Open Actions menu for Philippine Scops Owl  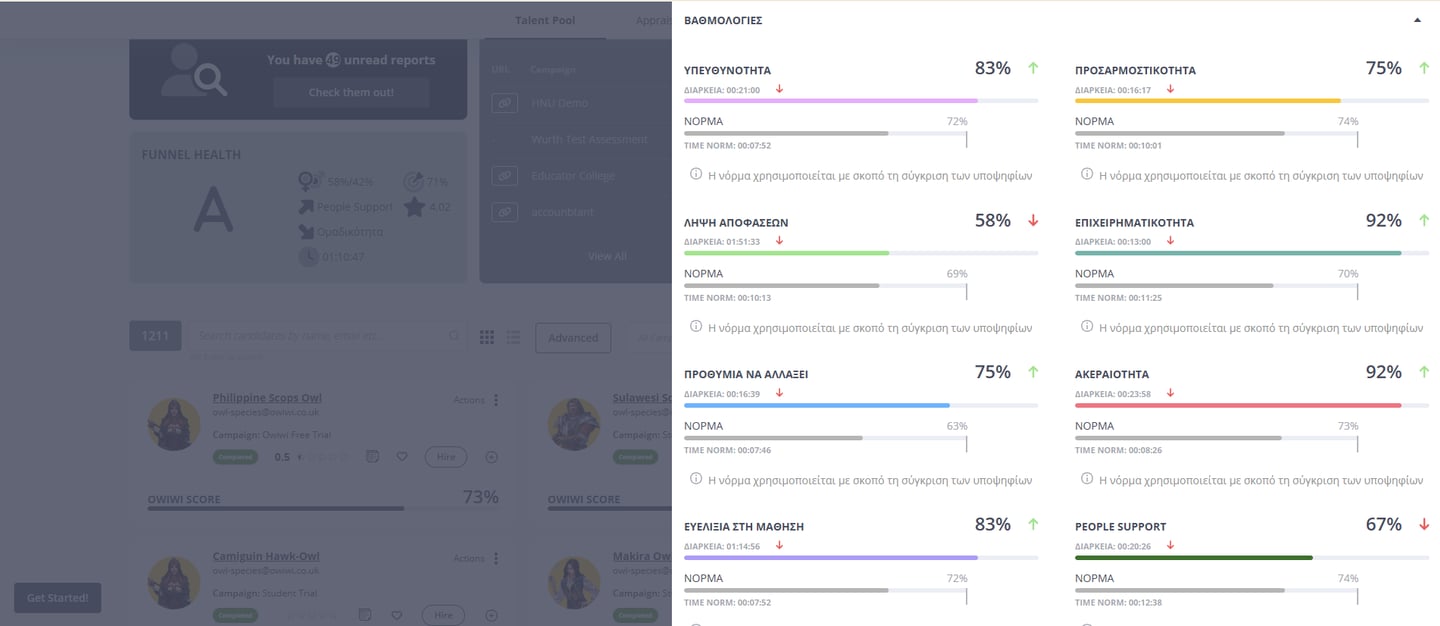point(495,400)
